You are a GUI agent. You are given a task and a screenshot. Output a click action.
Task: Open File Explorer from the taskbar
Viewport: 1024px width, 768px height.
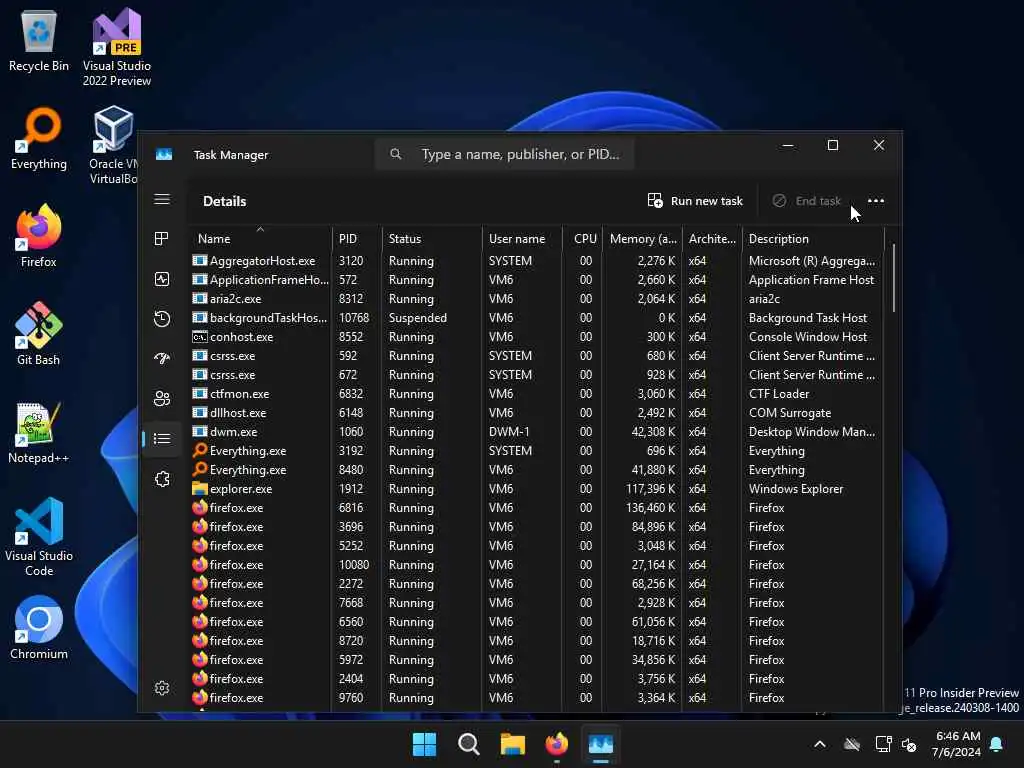pos(513,744)
